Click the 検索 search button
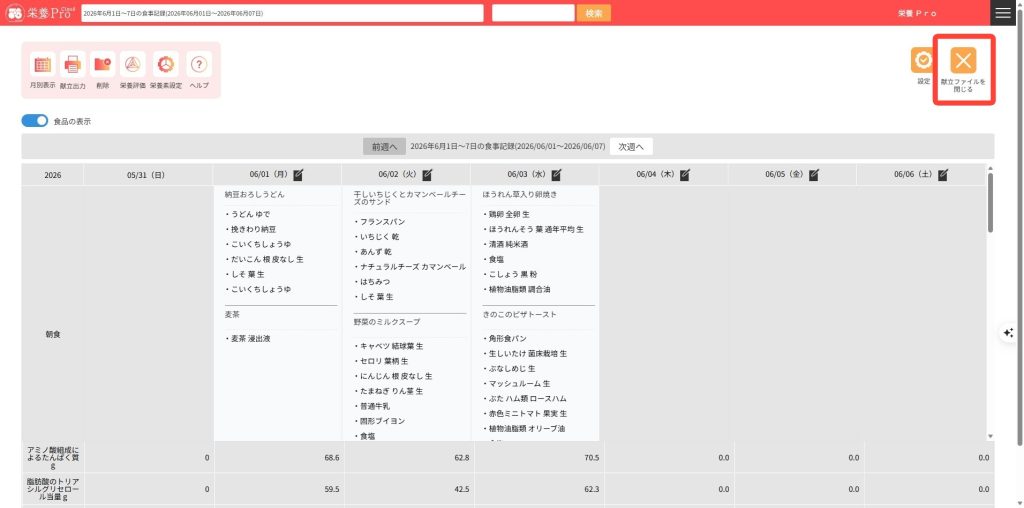Viewport: 1024px width, 508px height. click(594, 13)
